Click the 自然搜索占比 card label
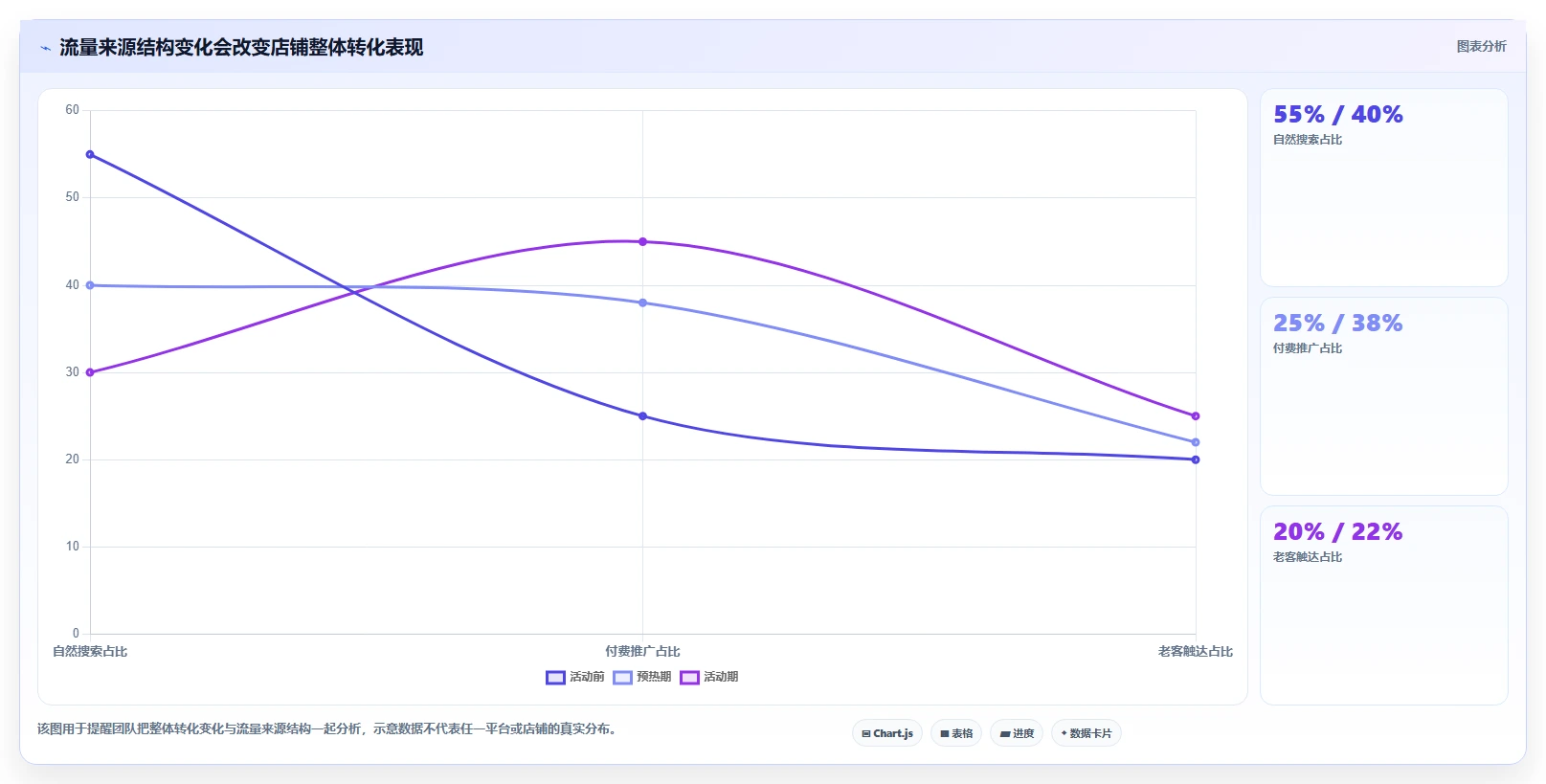 tap(1308, 140)
